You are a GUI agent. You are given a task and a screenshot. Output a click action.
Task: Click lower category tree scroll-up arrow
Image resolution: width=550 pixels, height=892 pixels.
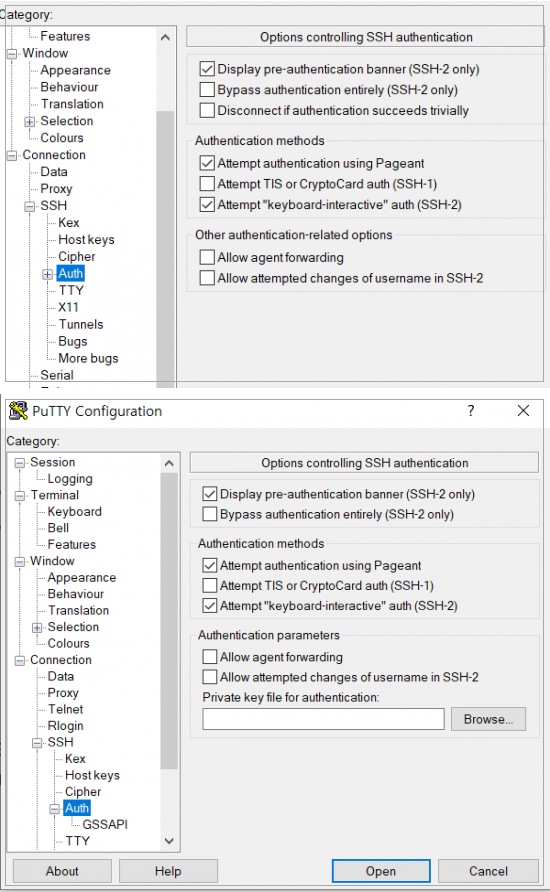169,464
